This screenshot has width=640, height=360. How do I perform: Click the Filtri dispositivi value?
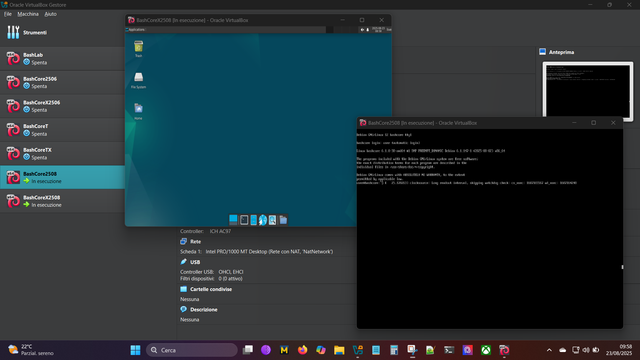[x=230, y=279]
